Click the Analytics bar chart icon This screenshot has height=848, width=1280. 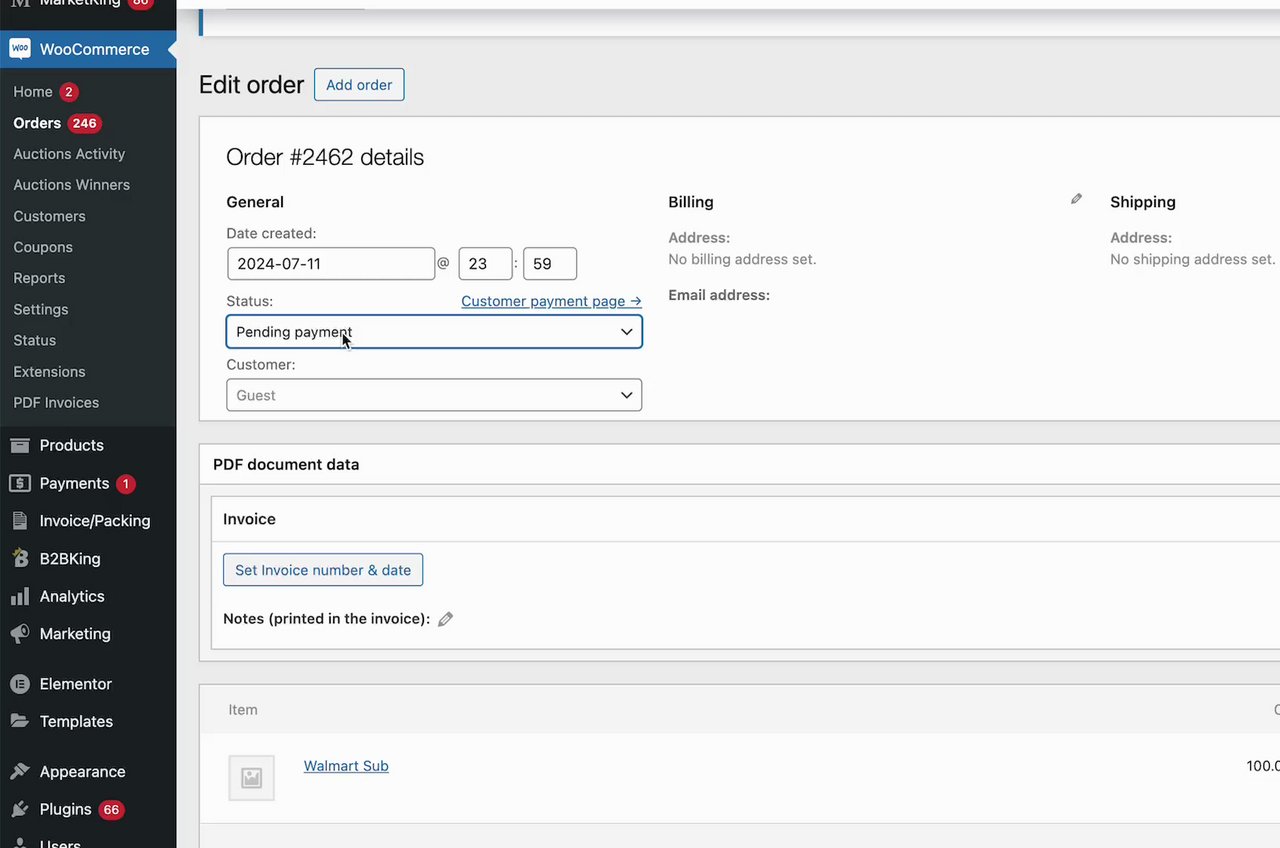click(x=20, y=597)
